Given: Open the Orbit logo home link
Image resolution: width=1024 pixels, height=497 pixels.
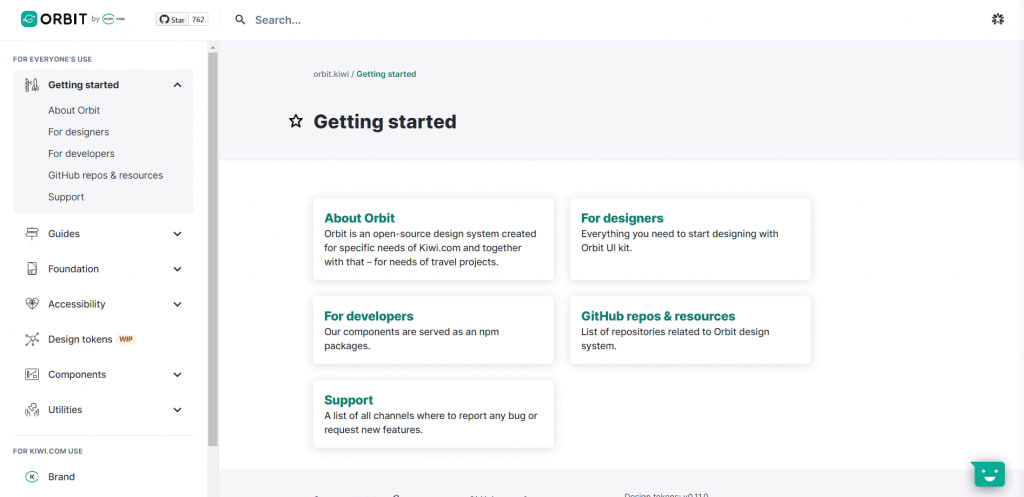Looking at the screenshot, I should [x=72, y=19].
